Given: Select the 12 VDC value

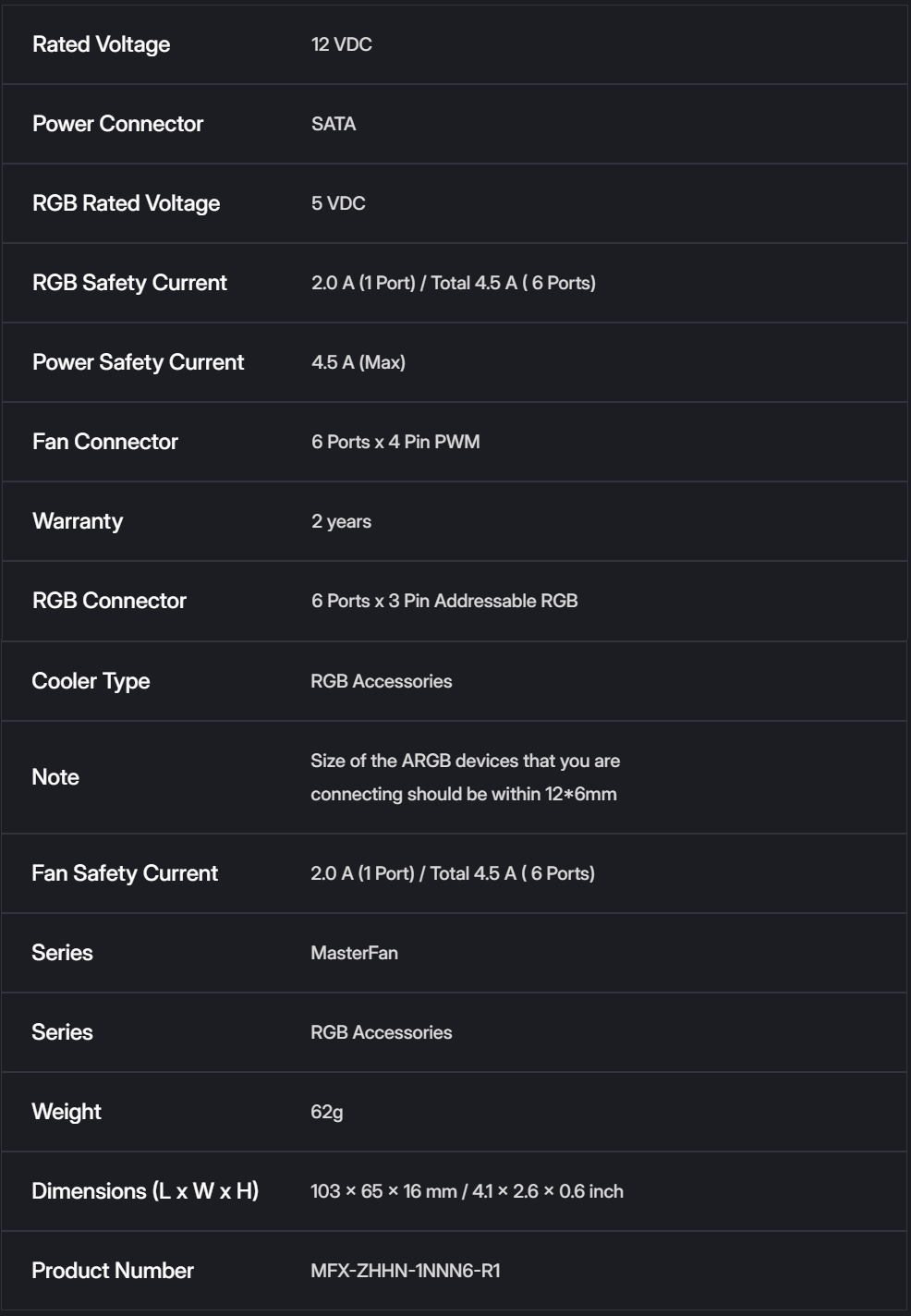Looking at the screenshot, I should tap(341, 44).
